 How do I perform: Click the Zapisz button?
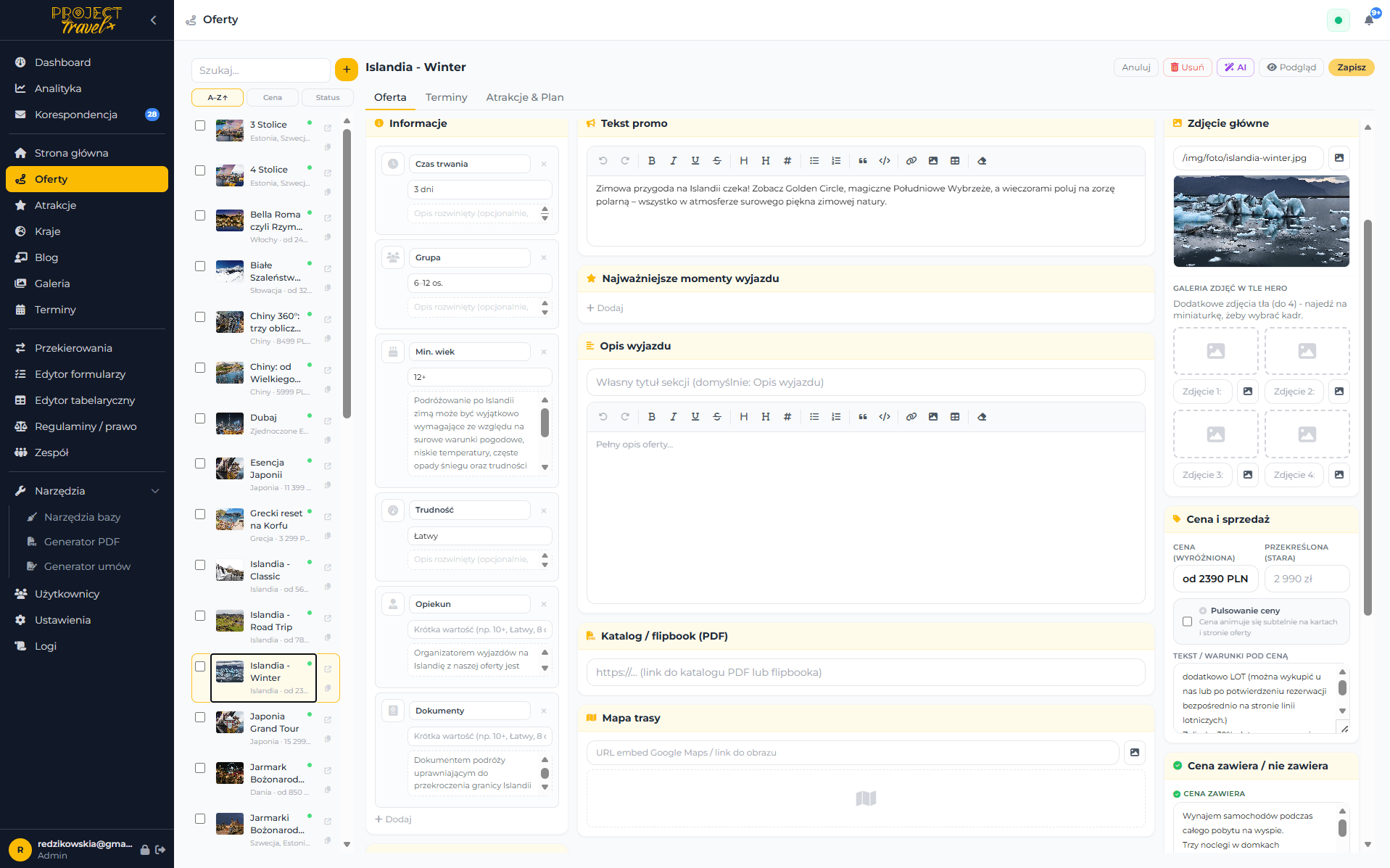[x=1352, y=67]
